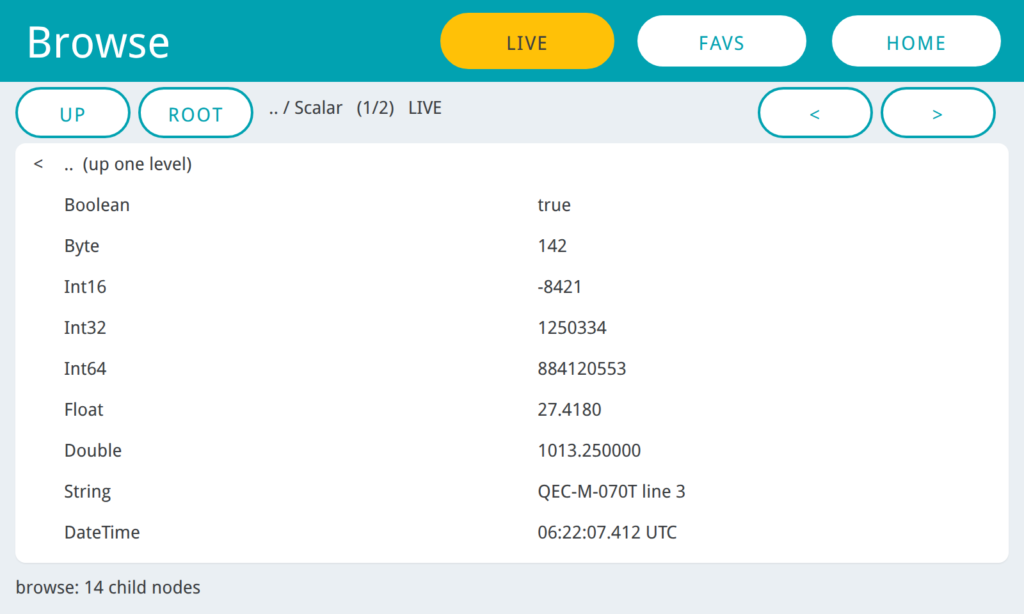This screenshot has height=614, width=1024.
Task: Click the Int64 value 884120553
Action: tap(582, 369)
